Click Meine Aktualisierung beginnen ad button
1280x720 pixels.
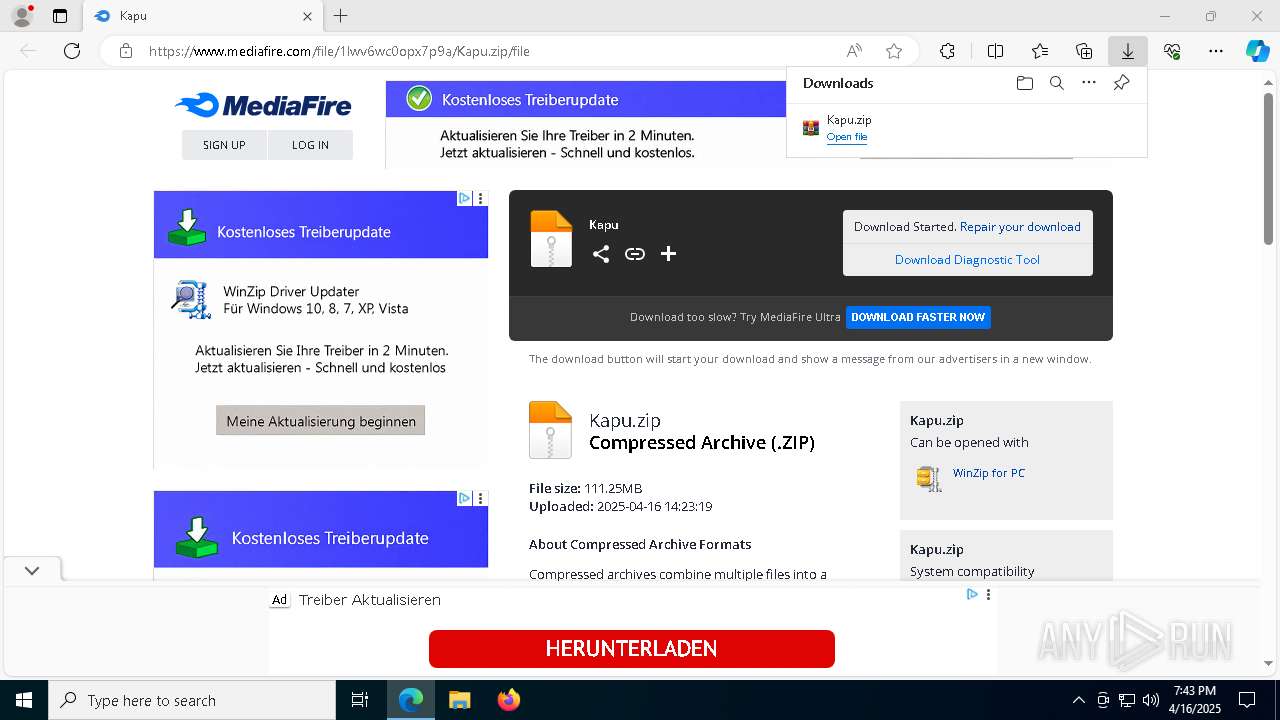(321, 421)
